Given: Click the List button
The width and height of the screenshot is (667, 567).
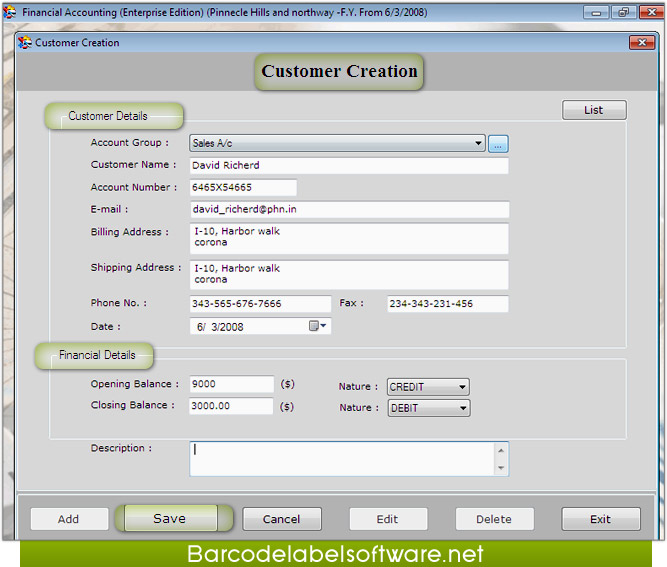Looking at the screenshot, I should (594, 110).
